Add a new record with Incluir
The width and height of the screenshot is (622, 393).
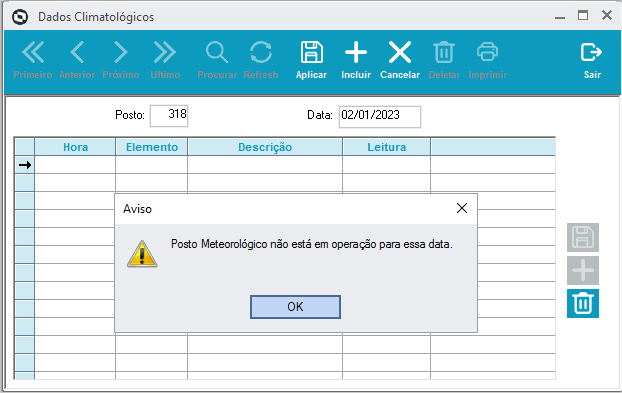coord(356,60)
